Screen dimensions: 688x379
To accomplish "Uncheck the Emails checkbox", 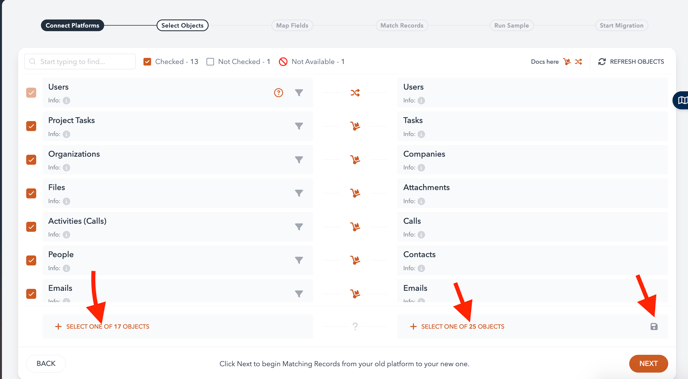I will pos(31,293).
